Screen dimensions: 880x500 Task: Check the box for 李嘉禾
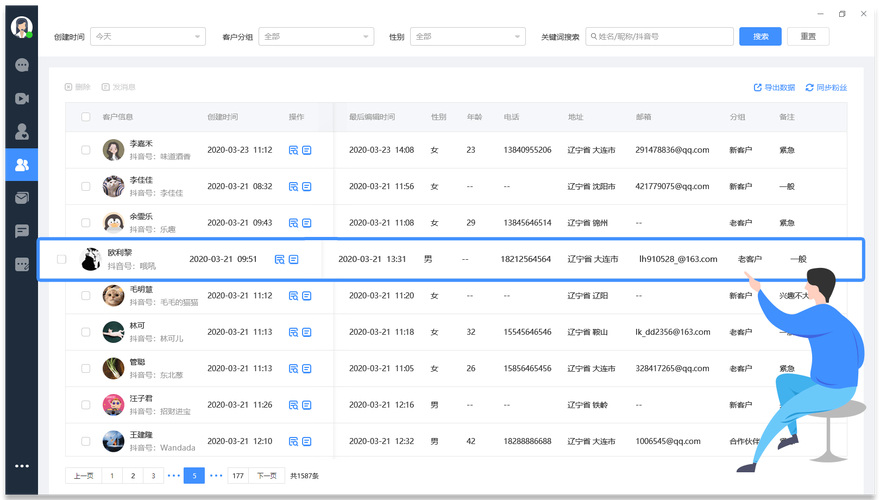tap(85, 150)
